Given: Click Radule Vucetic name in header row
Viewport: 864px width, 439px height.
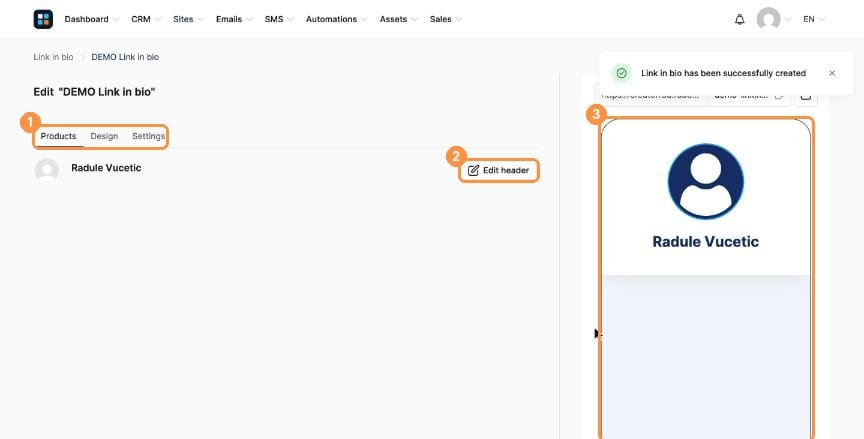Looking at the screenshot, I should (x=106, y=168).
